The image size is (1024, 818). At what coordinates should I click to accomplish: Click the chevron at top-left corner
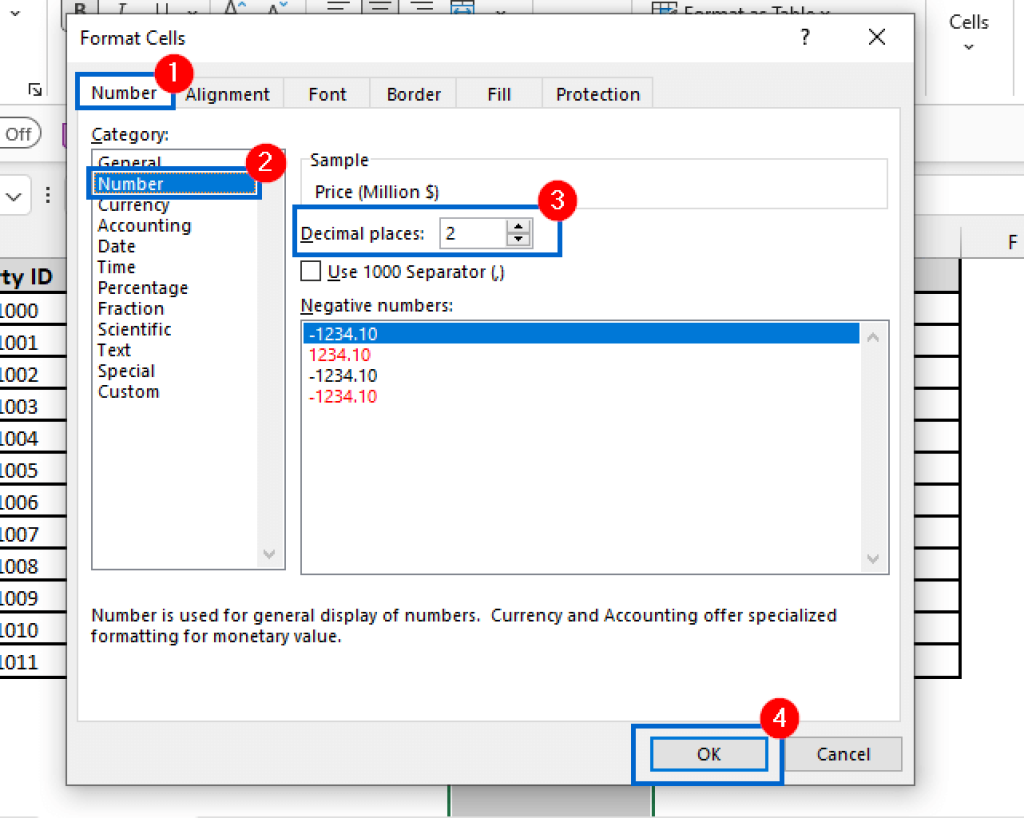tap(15, 13)
